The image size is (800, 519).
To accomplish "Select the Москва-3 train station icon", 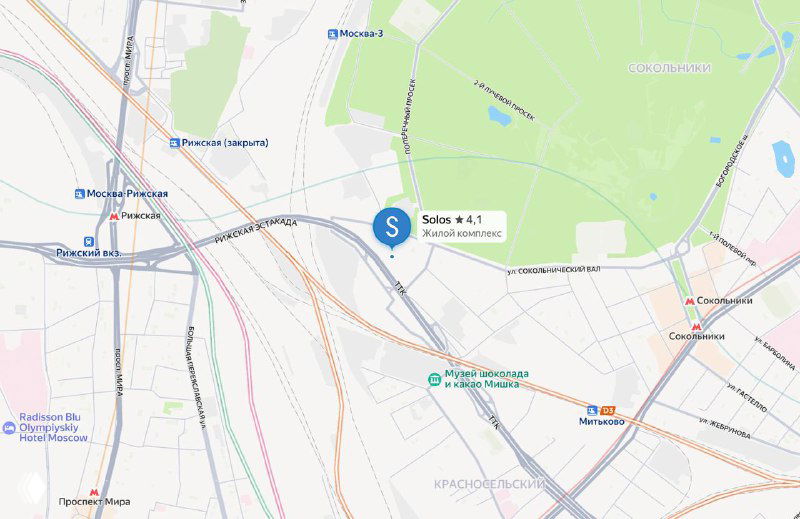I will coord(333,34).
